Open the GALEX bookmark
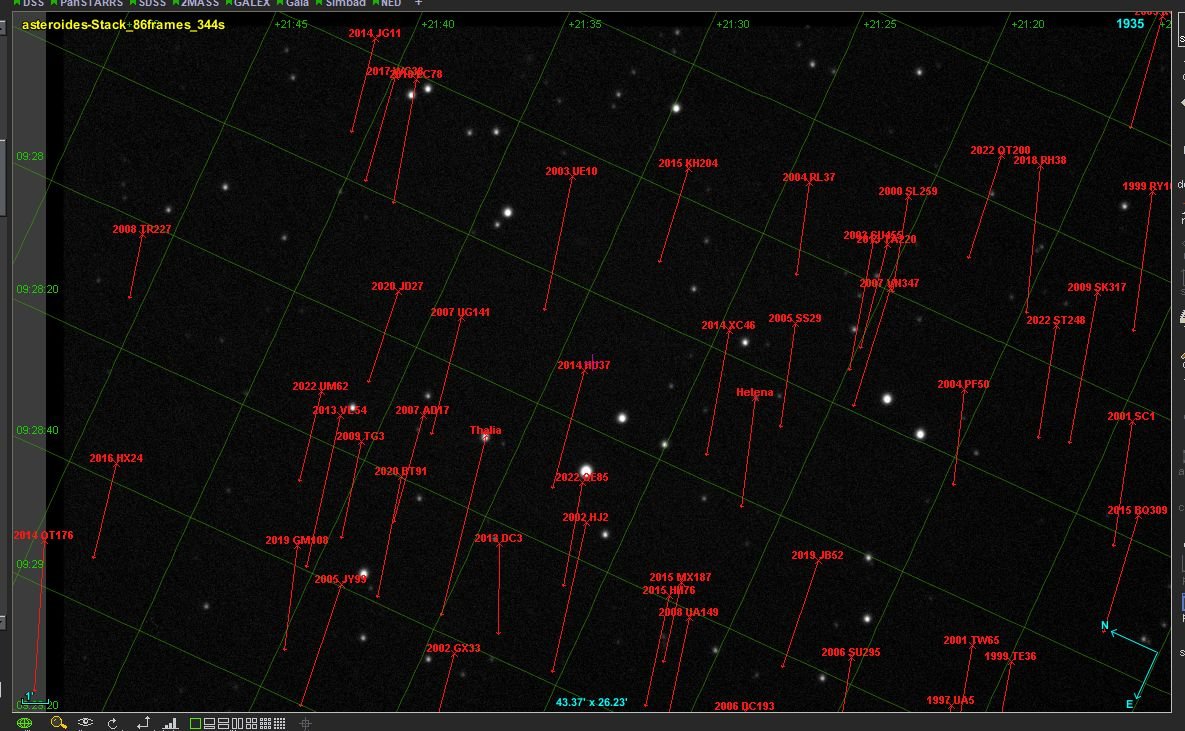This screenshot has width=1185, height=731. pyautogui.click(x=247, y=3)
